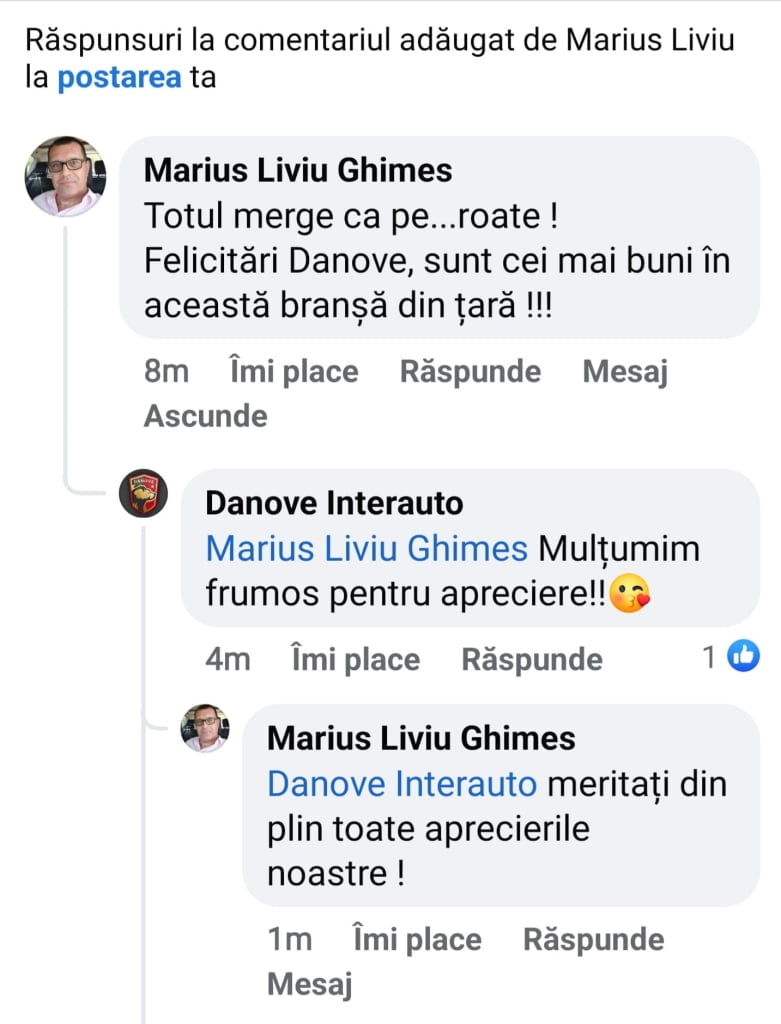Click "Mesaj" under the first comment
Viewport: 781px width, 1024px height.
click(625, 372)
